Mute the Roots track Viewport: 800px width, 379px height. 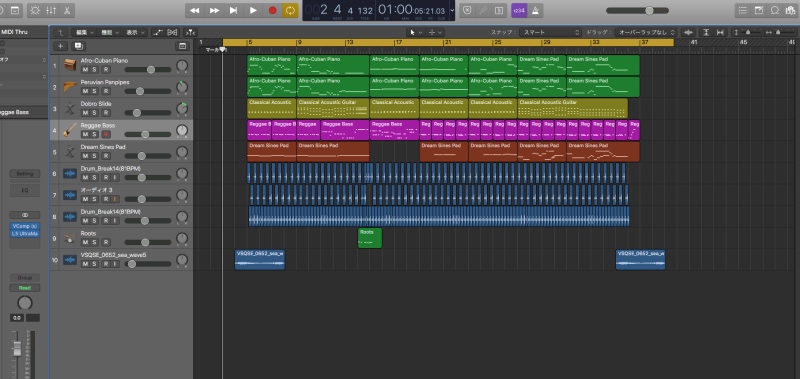point(85,242)
